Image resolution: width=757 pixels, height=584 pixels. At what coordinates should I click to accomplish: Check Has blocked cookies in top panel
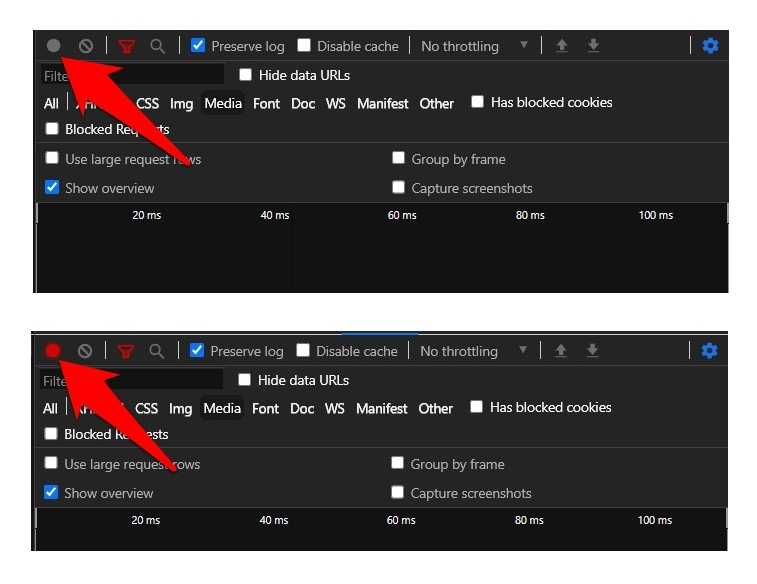[x=477, y=101]
